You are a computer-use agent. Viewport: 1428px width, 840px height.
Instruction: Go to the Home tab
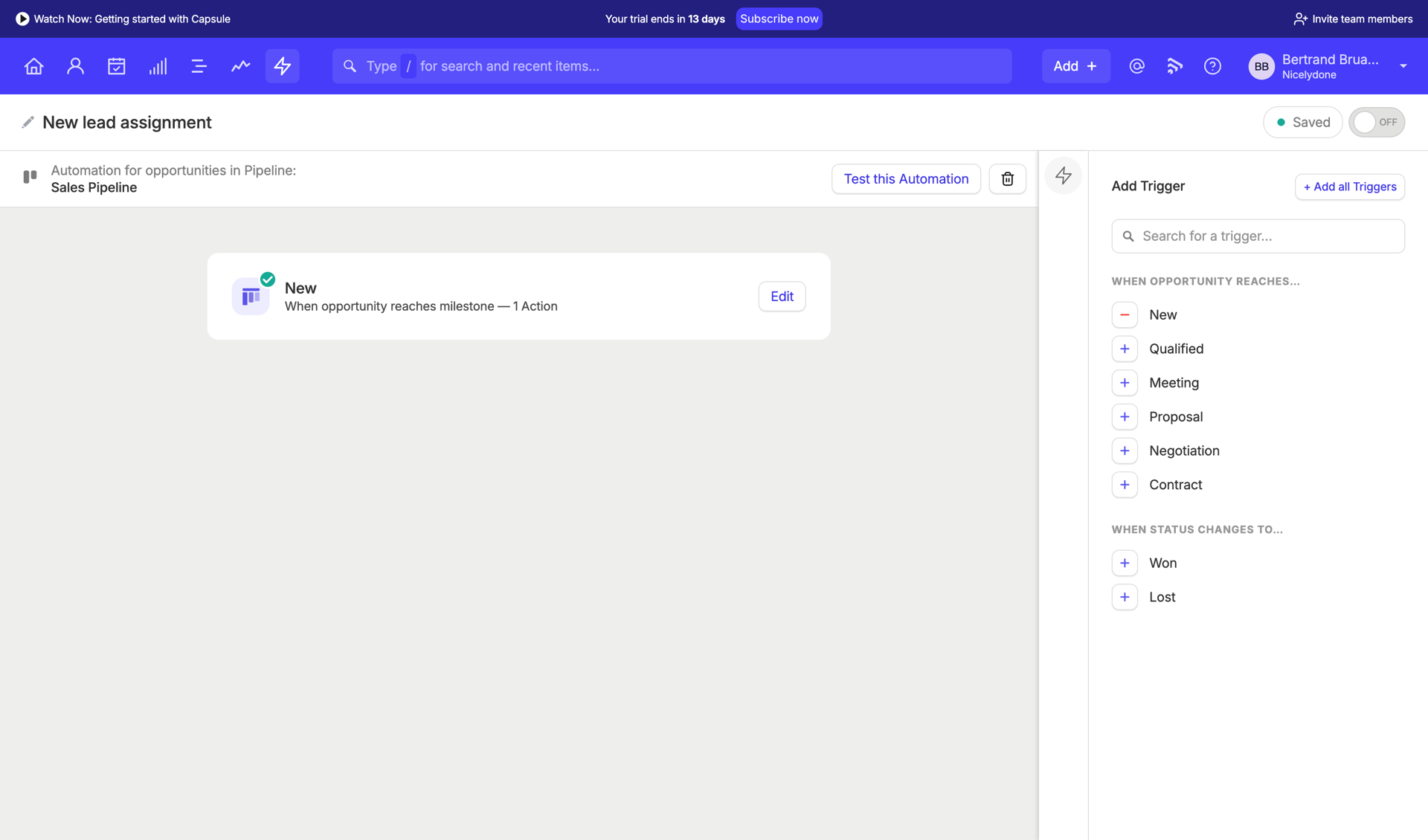pyautogui.click(x=33, y=66)
